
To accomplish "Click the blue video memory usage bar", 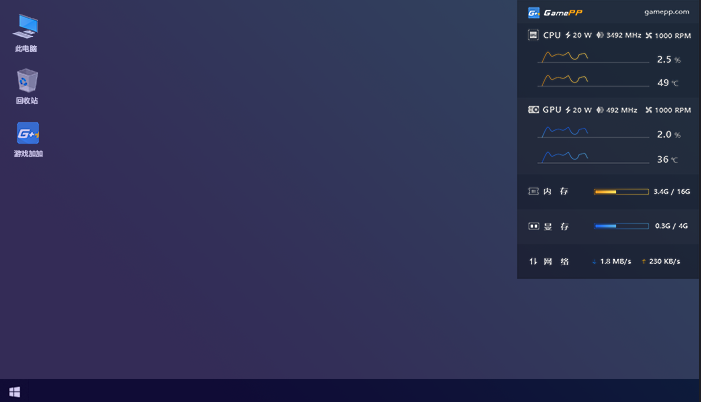I will tap(620, 226).
